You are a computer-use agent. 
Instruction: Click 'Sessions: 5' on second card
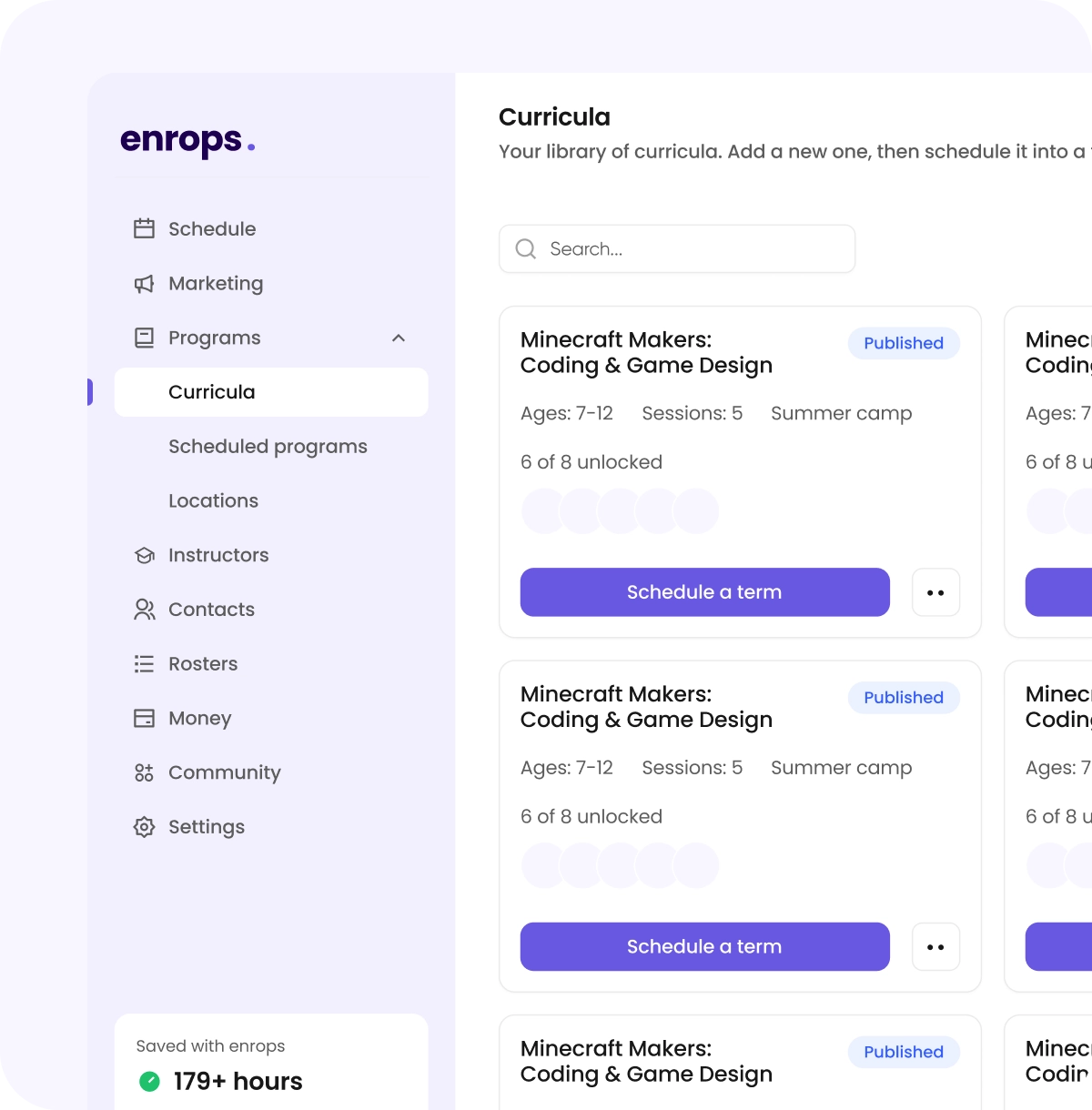[693, 768]
